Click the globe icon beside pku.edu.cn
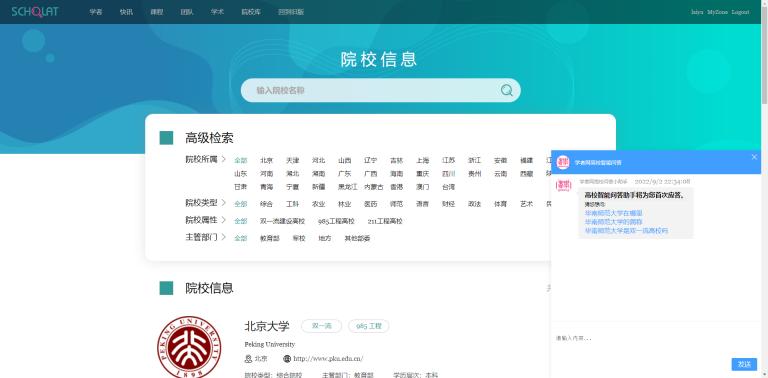Image resolution: width=768 pixels, height=378 pixels. 288,359
